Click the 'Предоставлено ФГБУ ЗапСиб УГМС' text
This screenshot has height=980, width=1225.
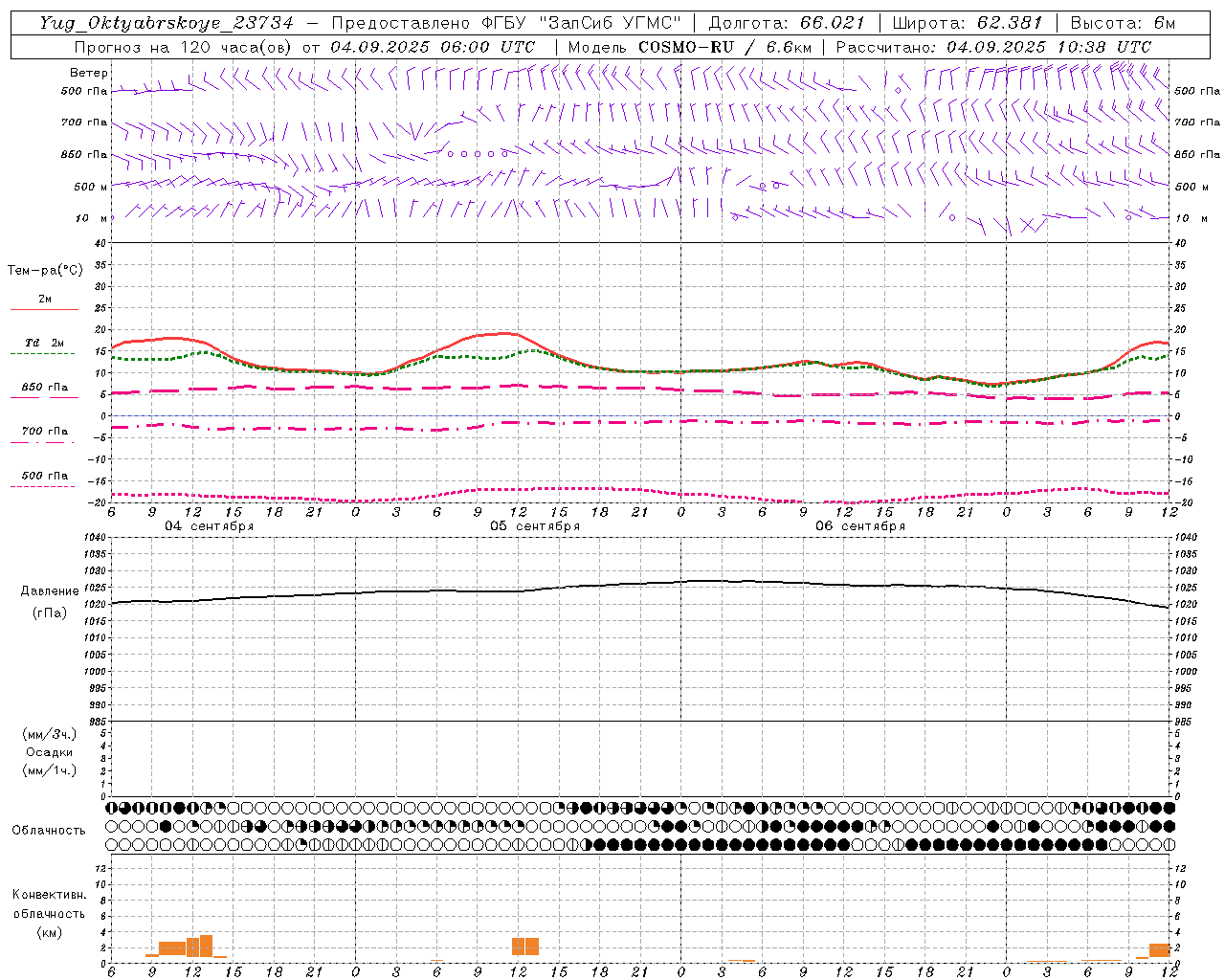(506, 24)
